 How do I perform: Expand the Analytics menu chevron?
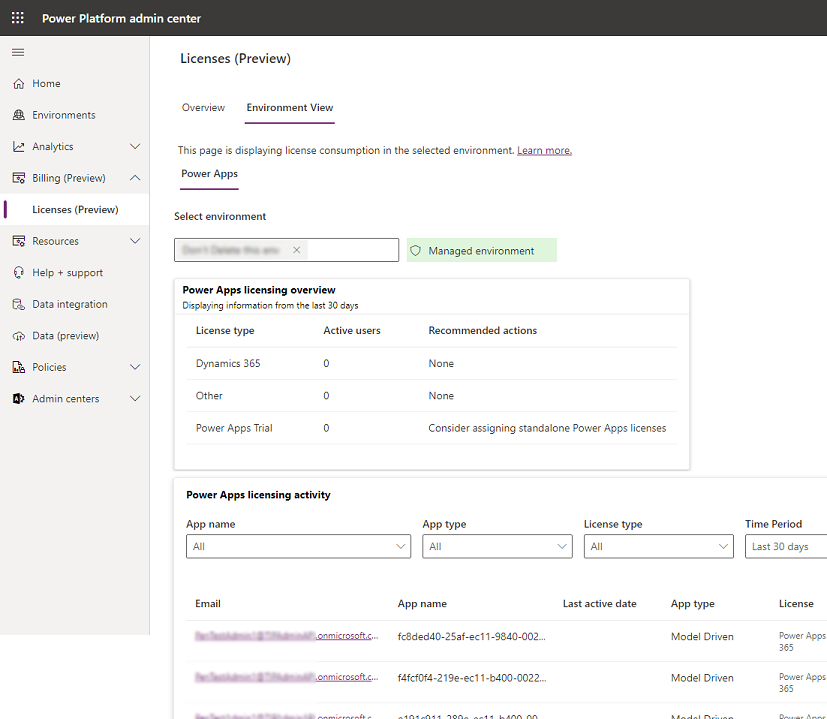tap(135, 147)
